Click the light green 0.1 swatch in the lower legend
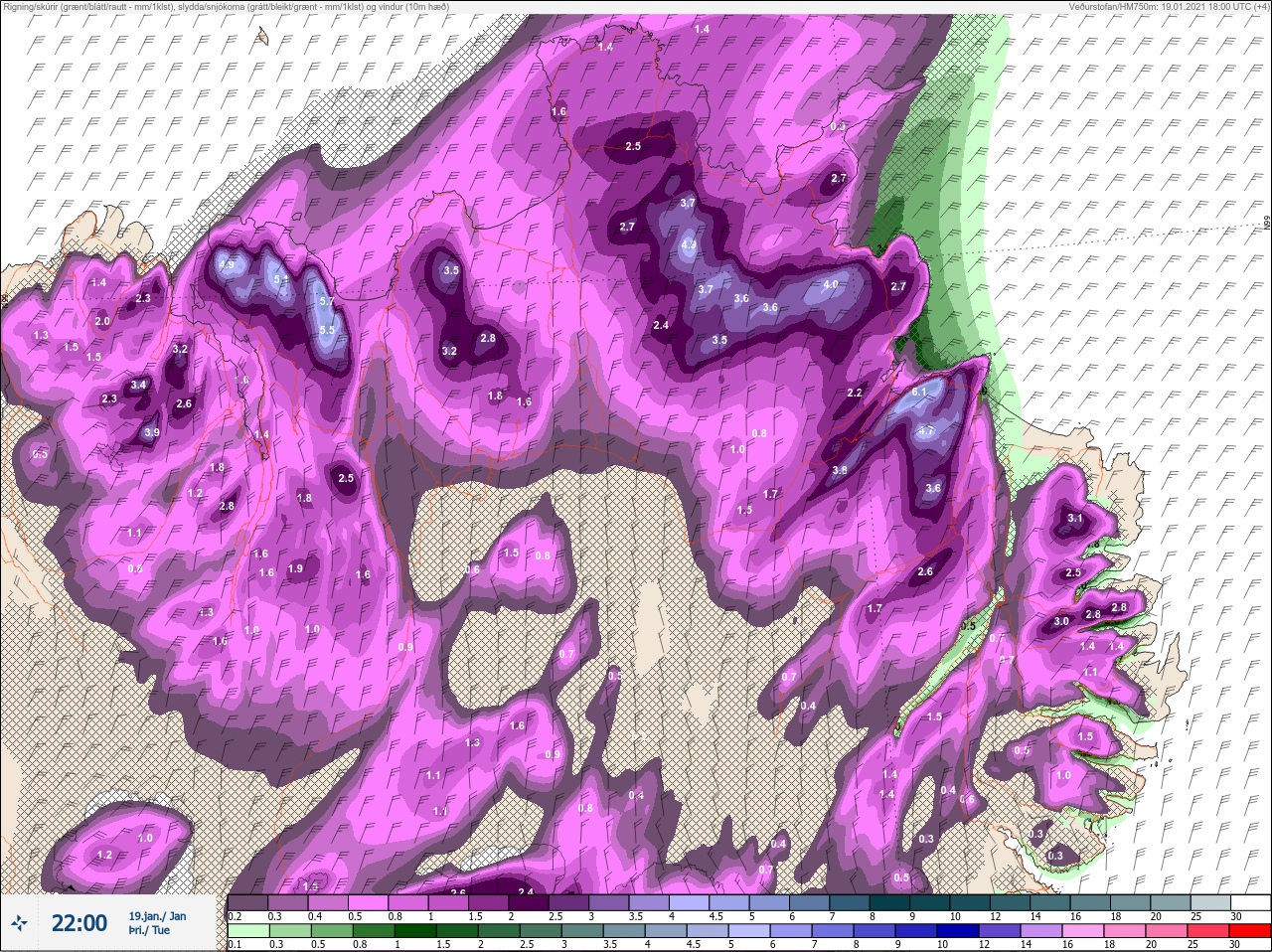 click(248, 931)
